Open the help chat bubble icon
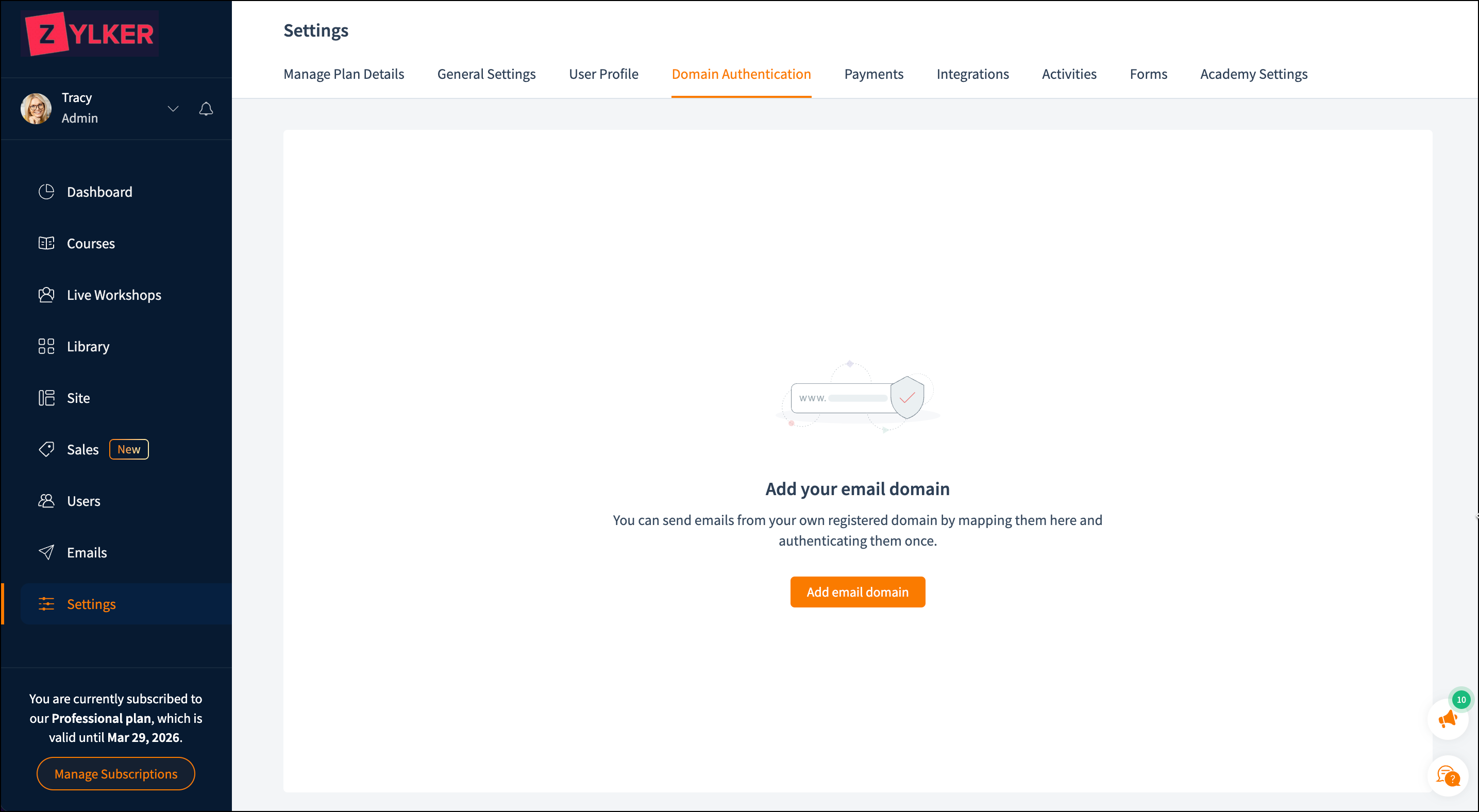This screenshot has height=812, width=1479. click(x=1448, y=776)
